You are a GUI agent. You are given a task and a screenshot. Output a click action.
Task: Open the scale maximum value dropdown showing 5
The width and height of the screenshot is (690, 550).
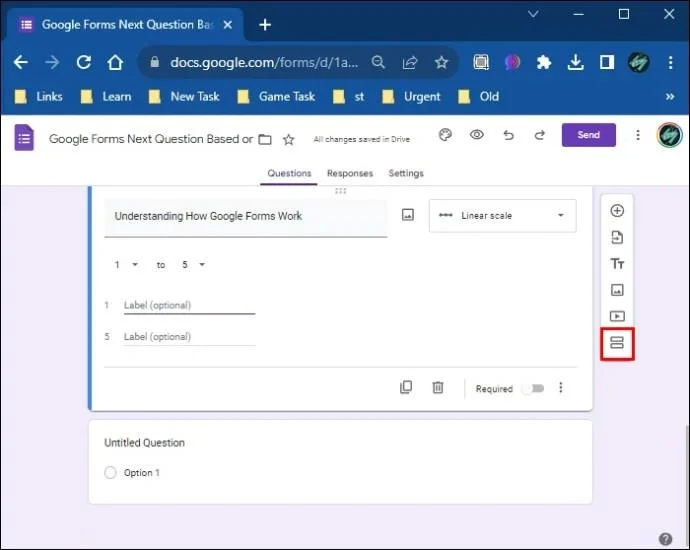[x=194, y=264]
